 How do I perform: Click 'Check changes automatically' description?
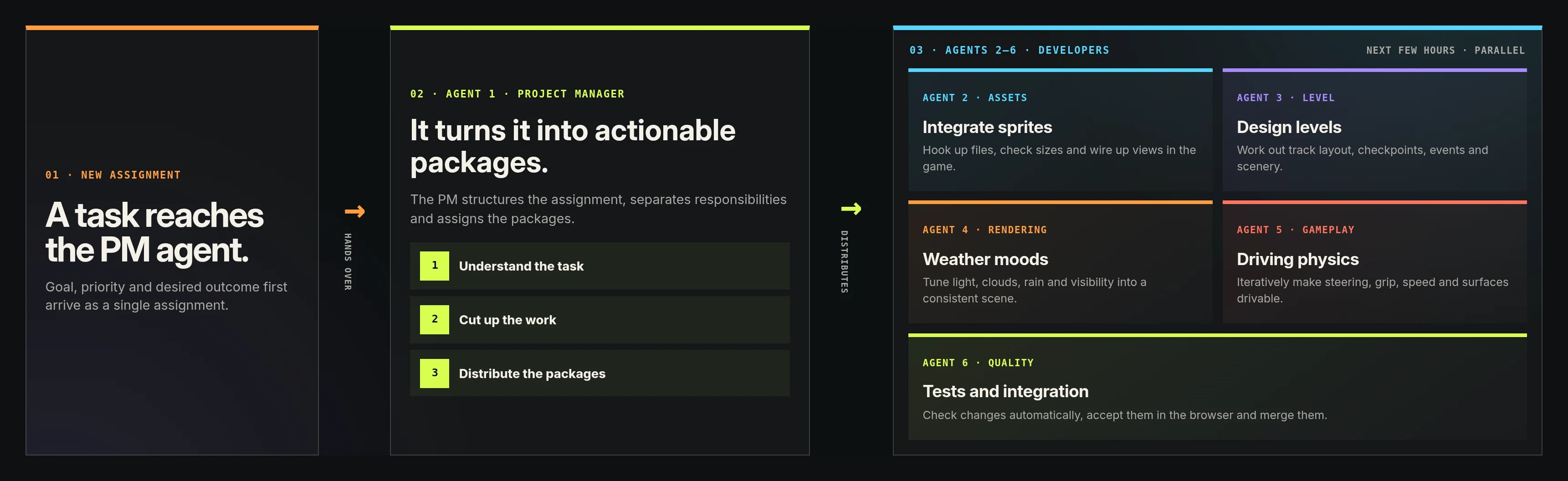[1124, 414]
